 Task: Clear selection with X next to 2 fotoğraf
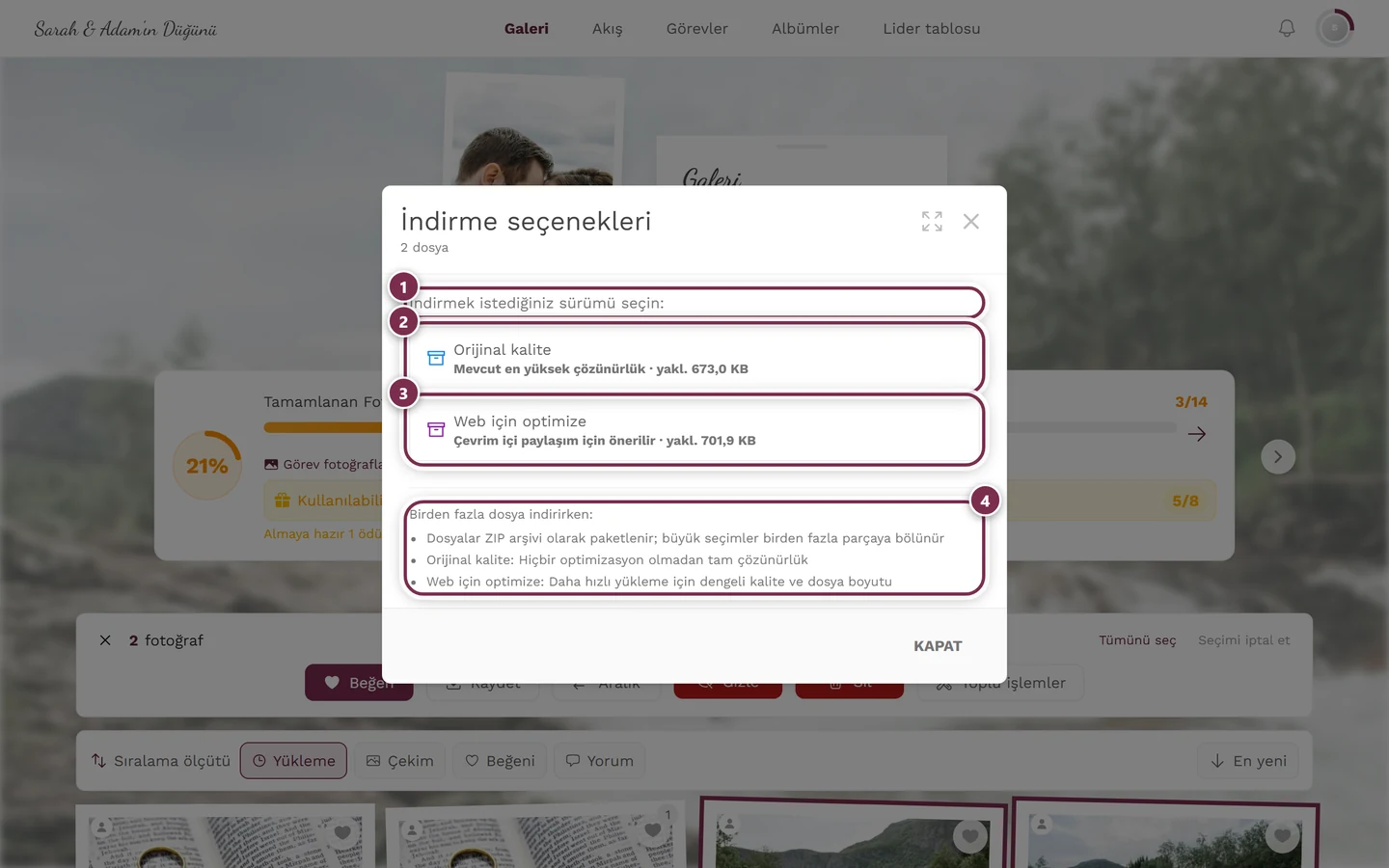coord(105,640)
